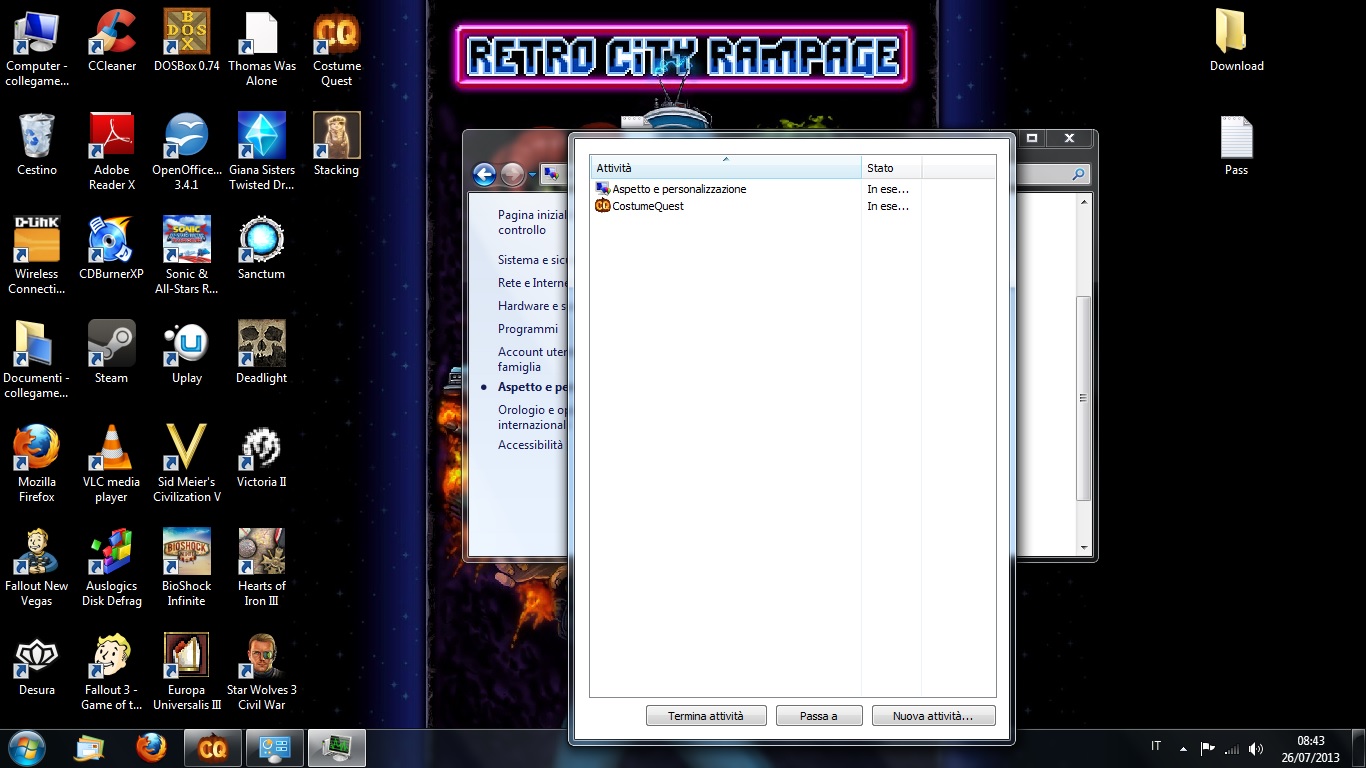Launch Auslogics Disk Defrag icon
This screenshot has height=768, width=1366.
[112, 568]
